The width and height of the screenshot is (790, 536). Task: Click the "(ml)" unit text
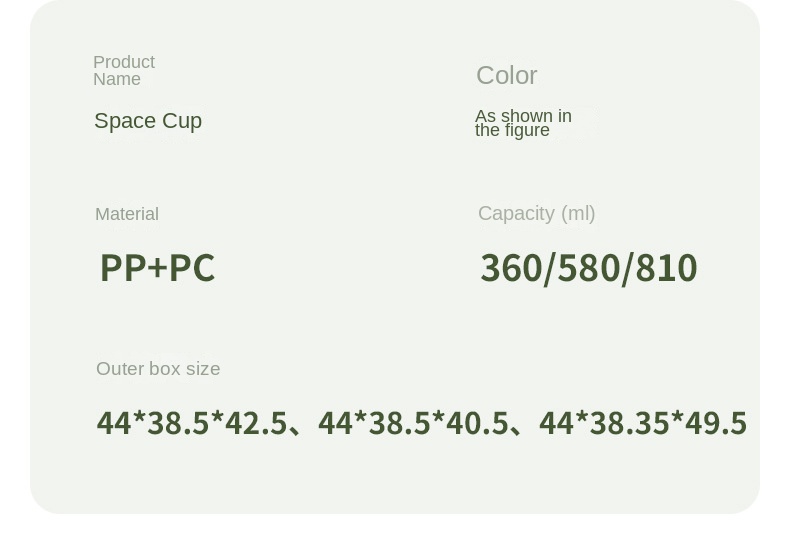(x=578, y=213)
